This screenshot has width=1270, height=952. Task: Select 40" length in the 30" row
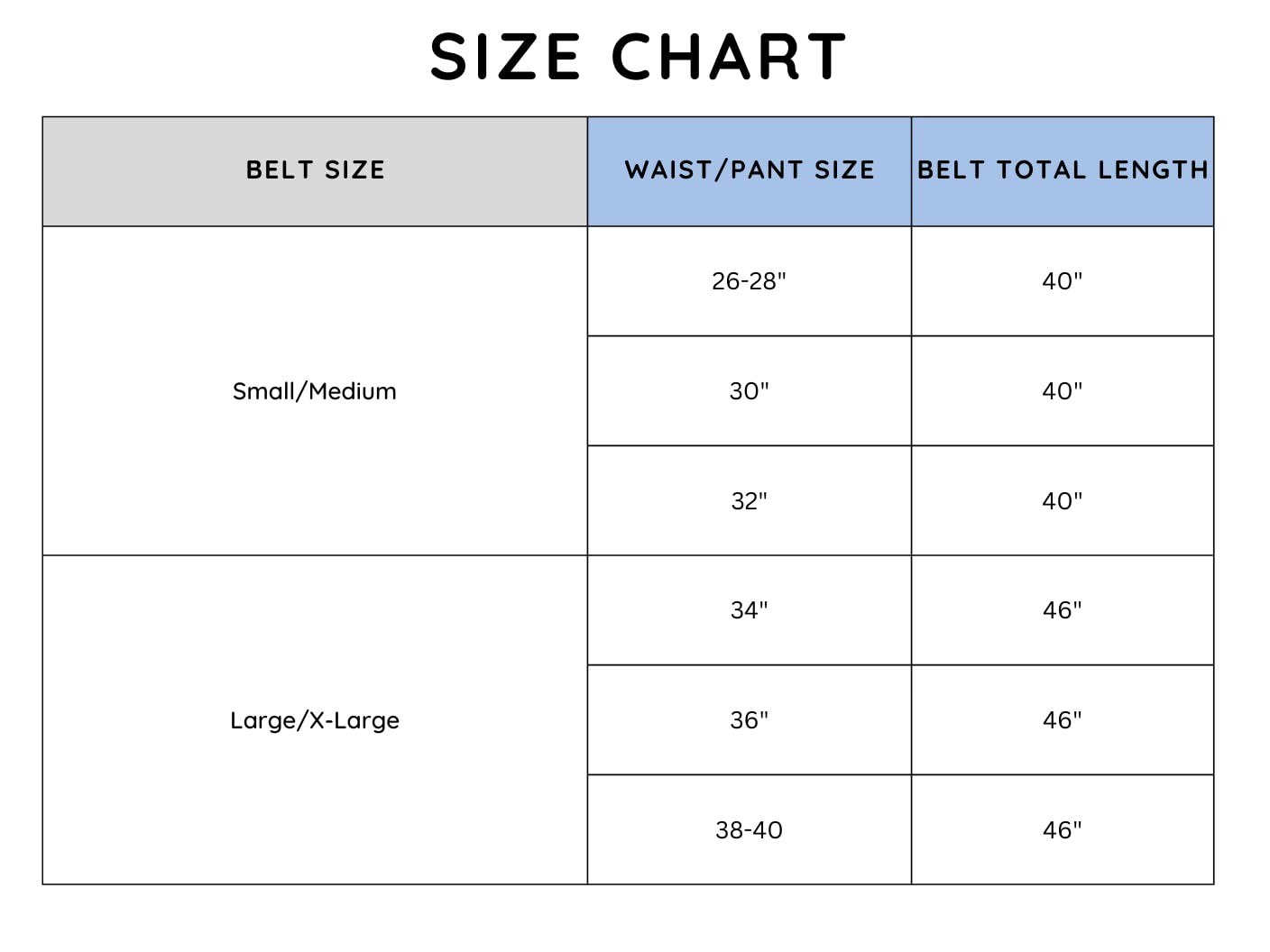point(1062,391)
